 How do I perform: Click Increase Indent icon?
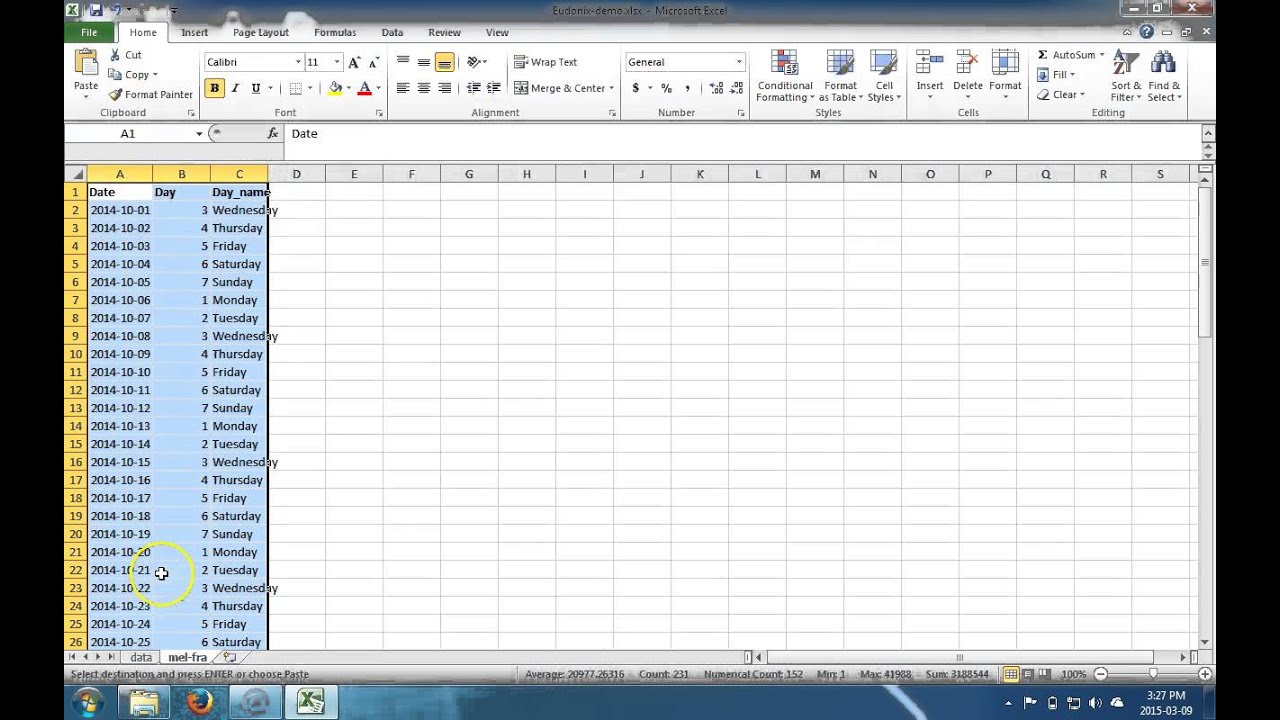click(x=493, y=88)
